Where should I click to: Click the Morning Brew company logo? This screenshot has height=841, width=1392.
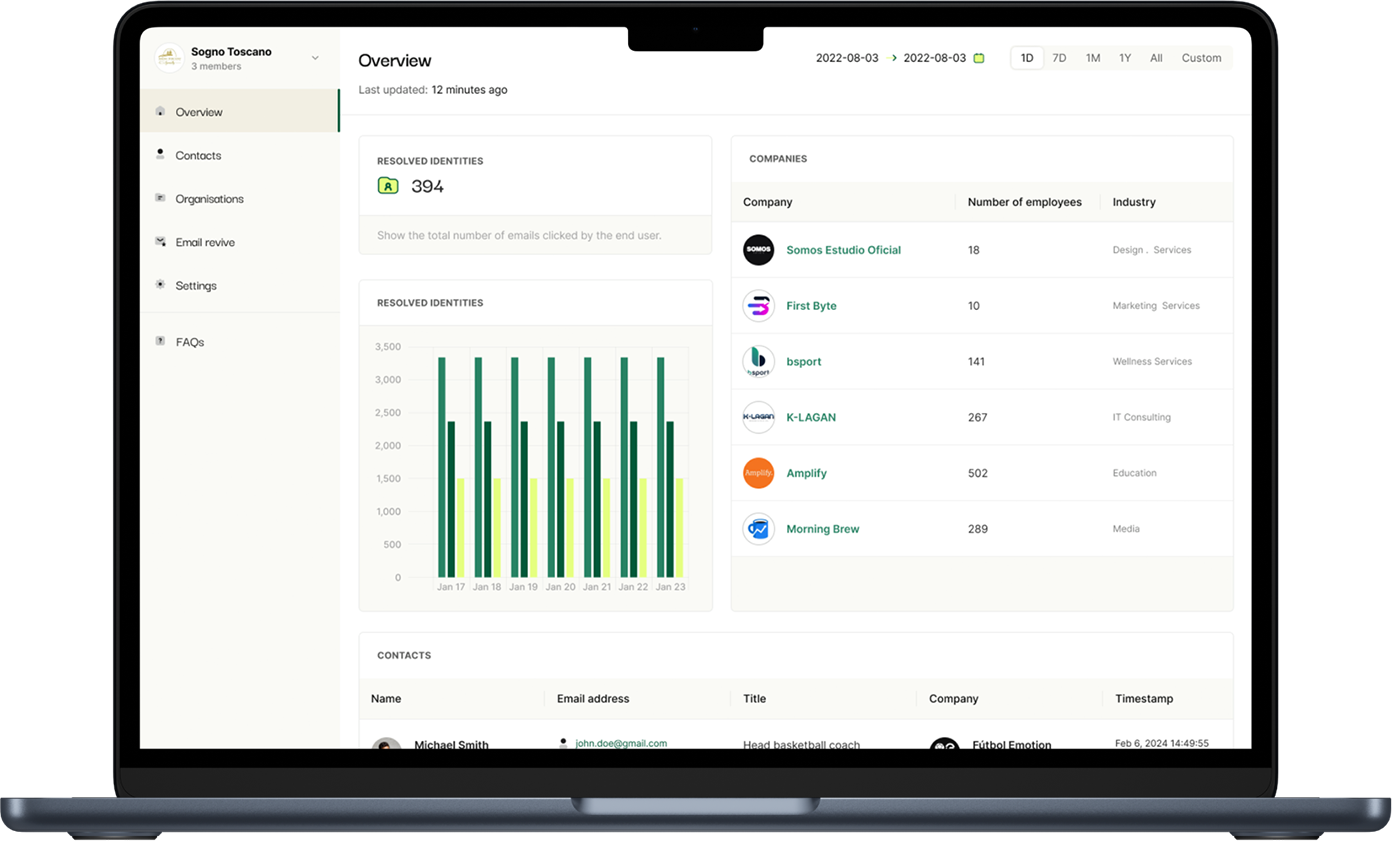coord(758,529)
